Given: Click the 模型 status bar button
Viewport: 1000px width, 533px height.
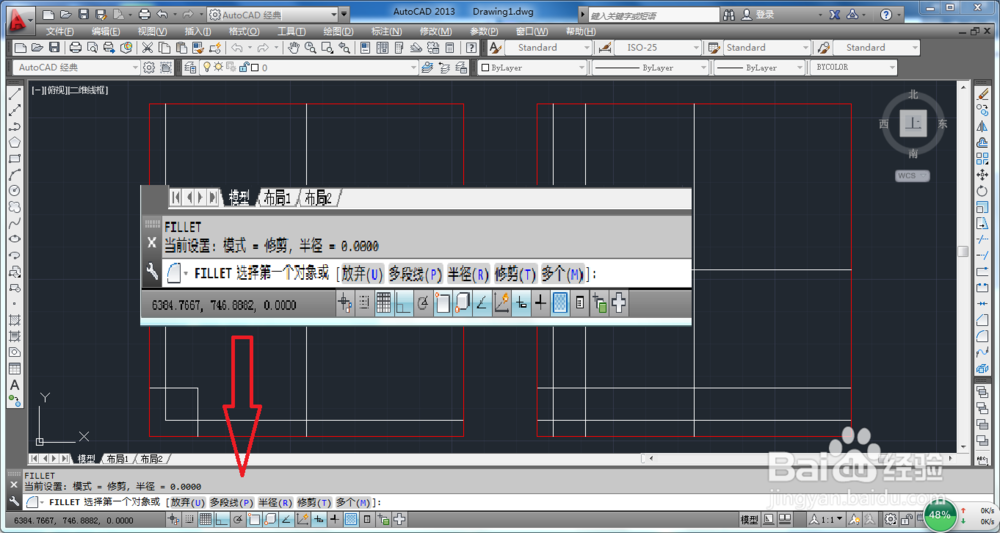Looking at the screenshot, I should (x=750, y=519).
